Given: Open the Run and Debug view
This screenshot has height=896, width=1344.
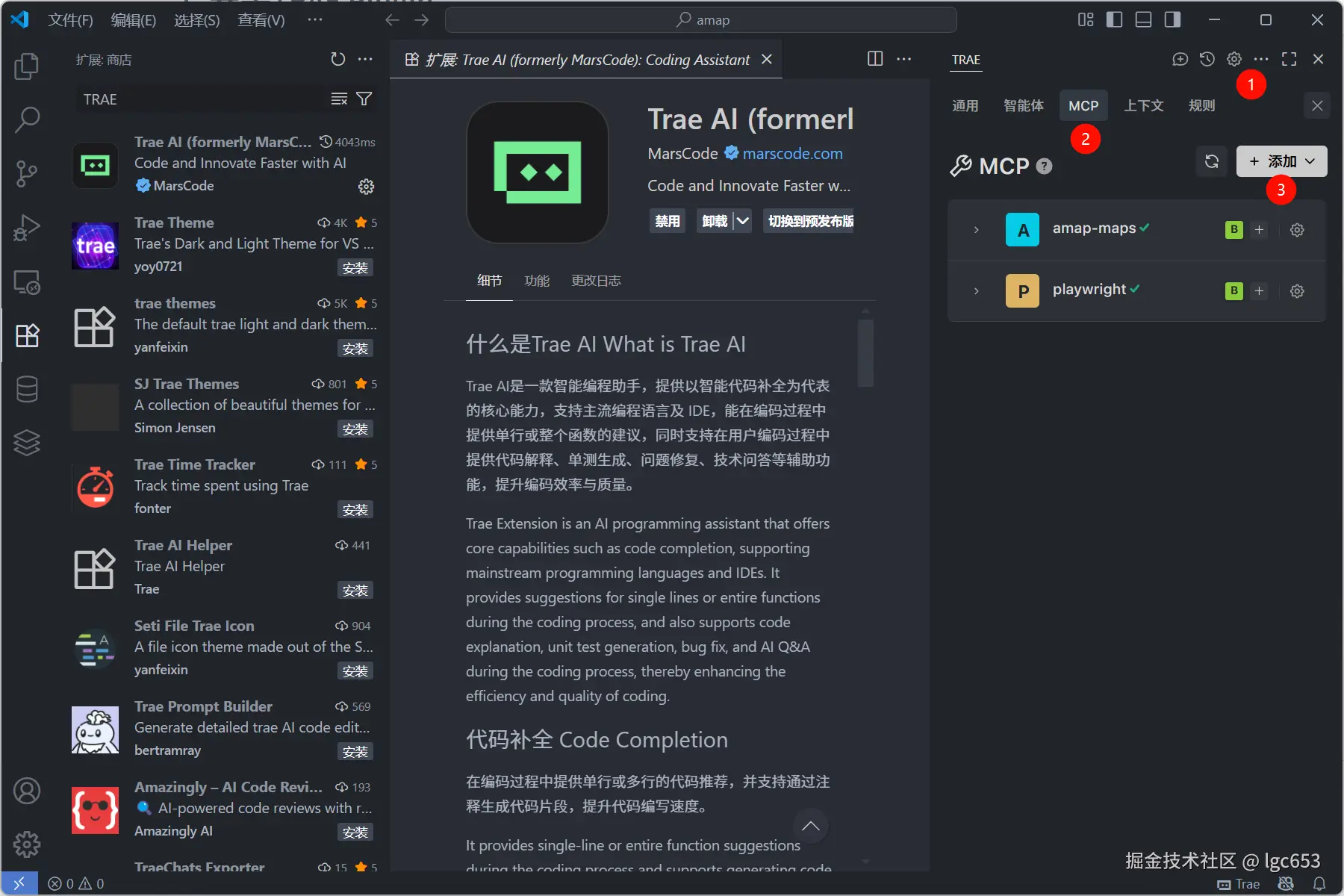Looking at the screenshot, I should (x=27, y=228).
